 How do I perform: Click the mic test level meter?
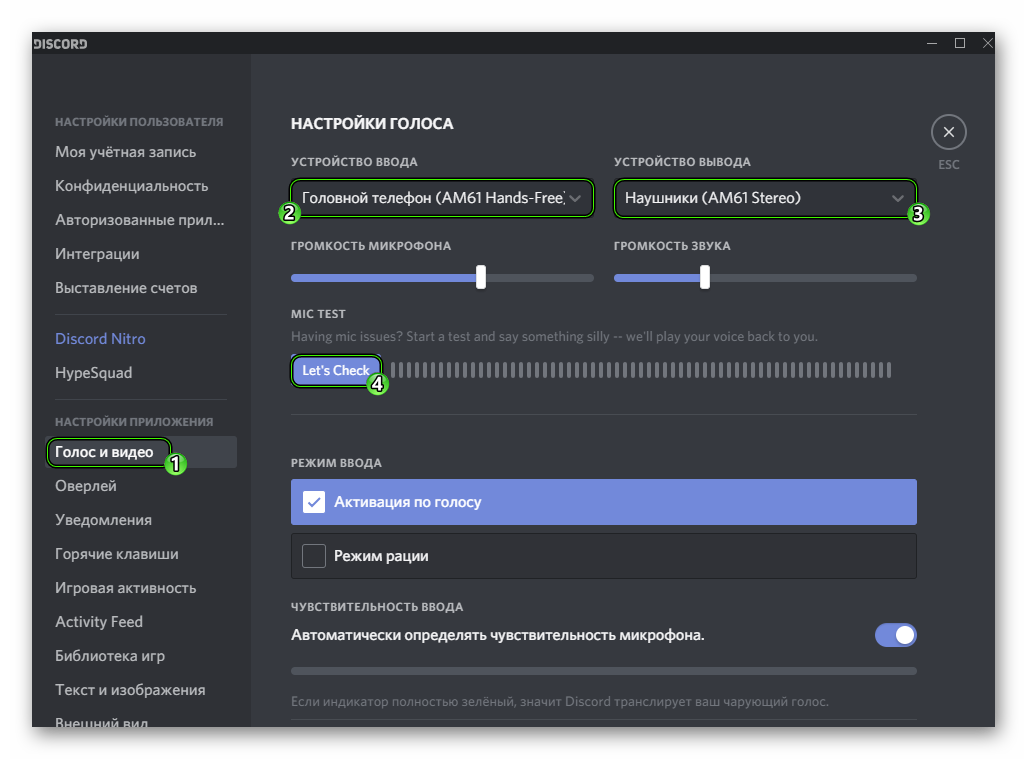[x=641, y=371]
